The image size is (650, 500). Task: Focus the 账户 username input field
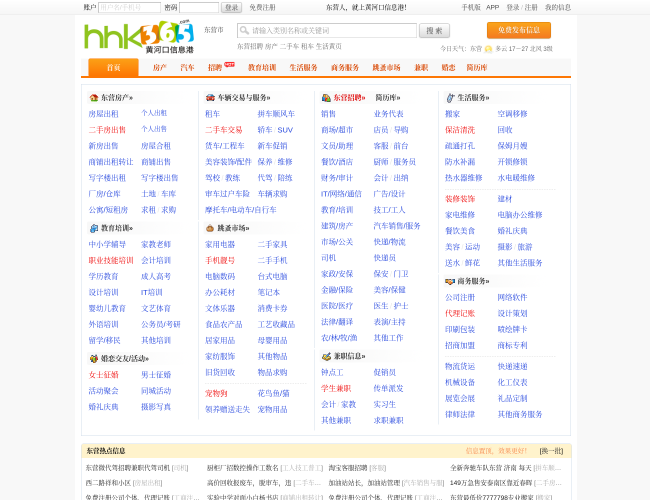(129, 7)
